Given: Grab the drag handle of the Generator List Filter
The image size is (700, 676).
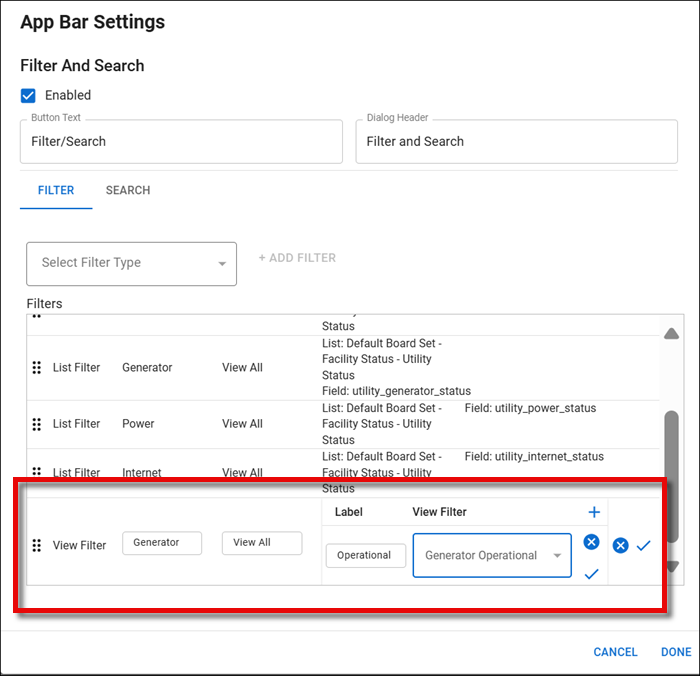Looking at the screenshot, I should click(x=37, y=368).
